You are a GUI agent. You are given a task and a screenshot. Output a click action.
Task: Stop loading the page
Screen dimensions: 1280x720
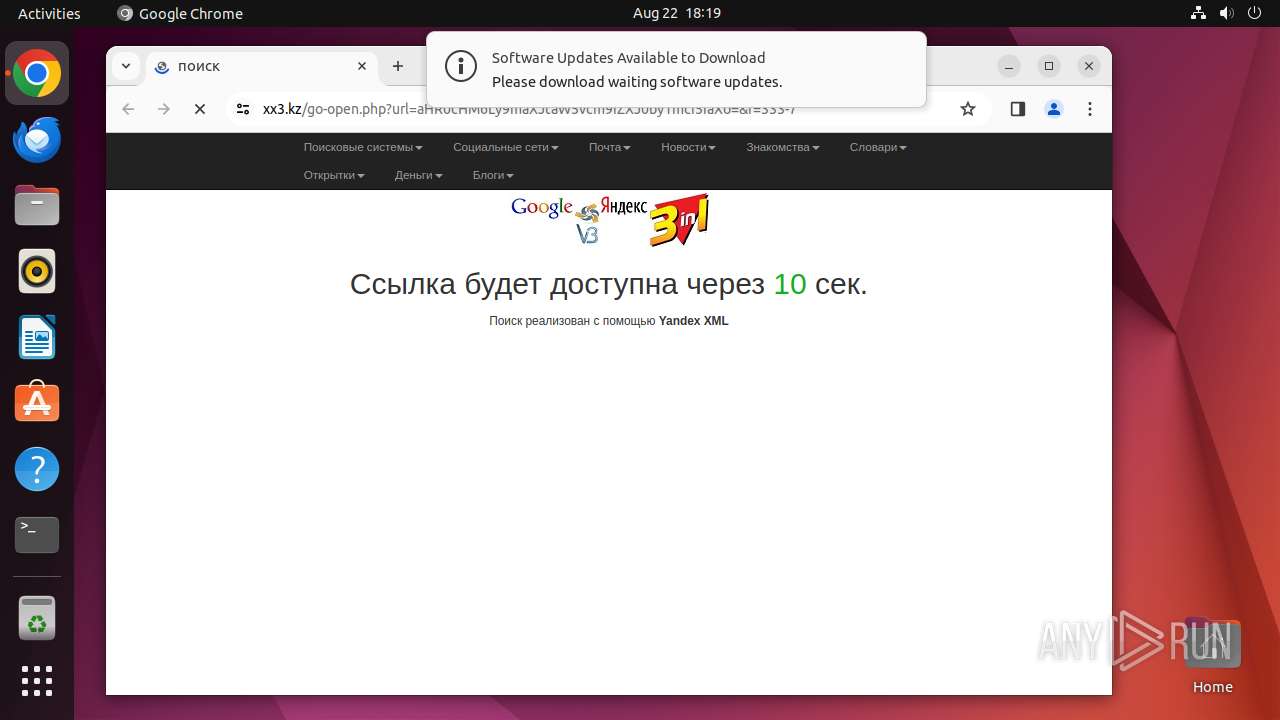coord(200,109)
